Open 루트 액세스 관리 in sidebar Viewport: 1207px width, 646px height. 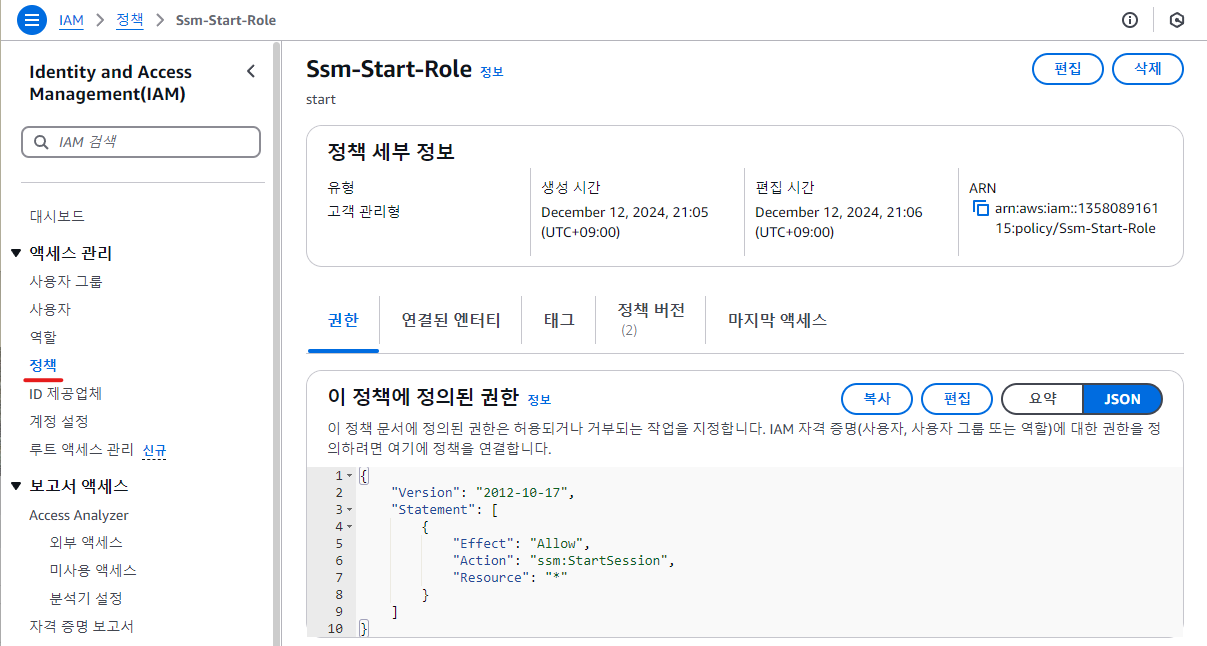[81, 449]
